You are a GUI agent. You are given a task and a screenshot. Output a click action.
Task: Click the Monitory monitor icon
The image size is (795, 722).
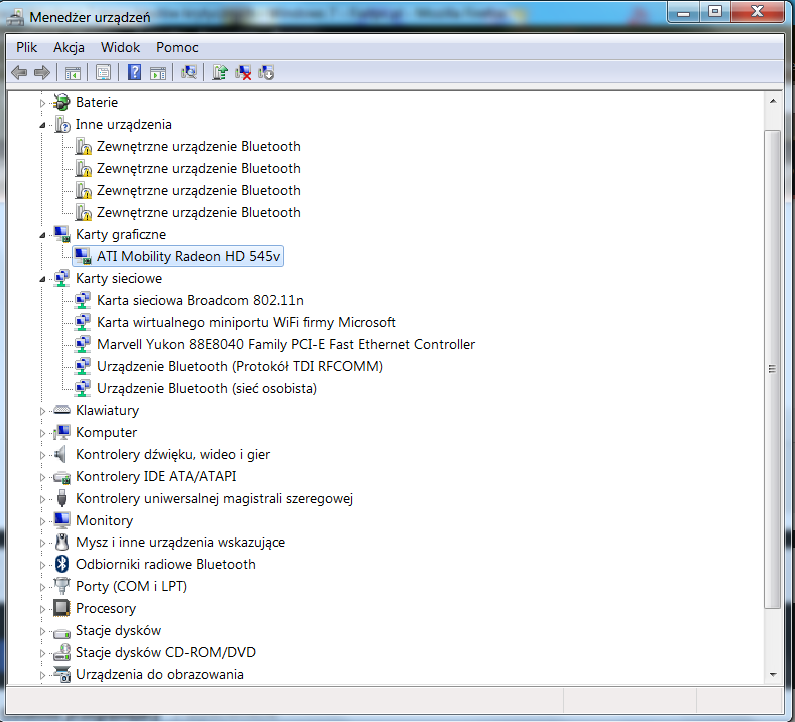pos(62,520)
